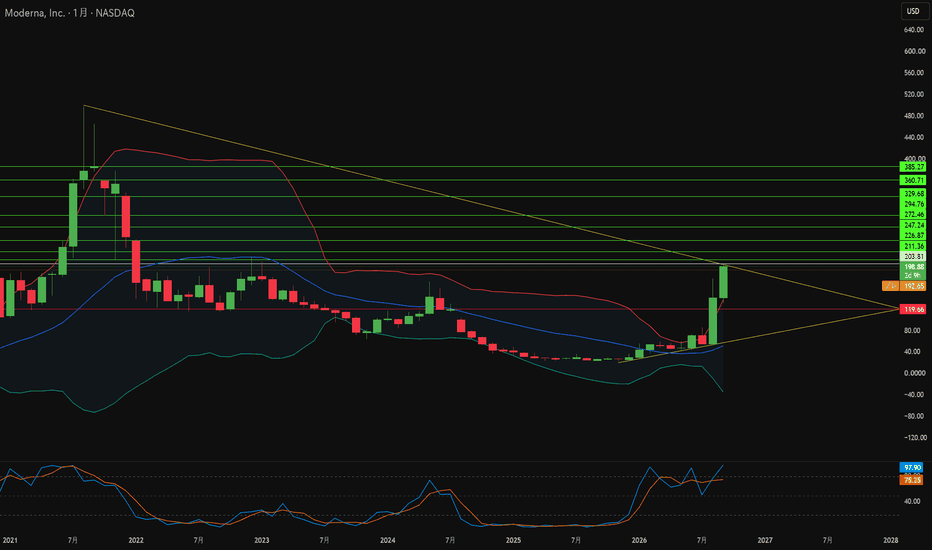The image size is (932, 550).
Task: Click the 80.00 price axis tick
Action: pyautogui.click(x=914, y=330)
